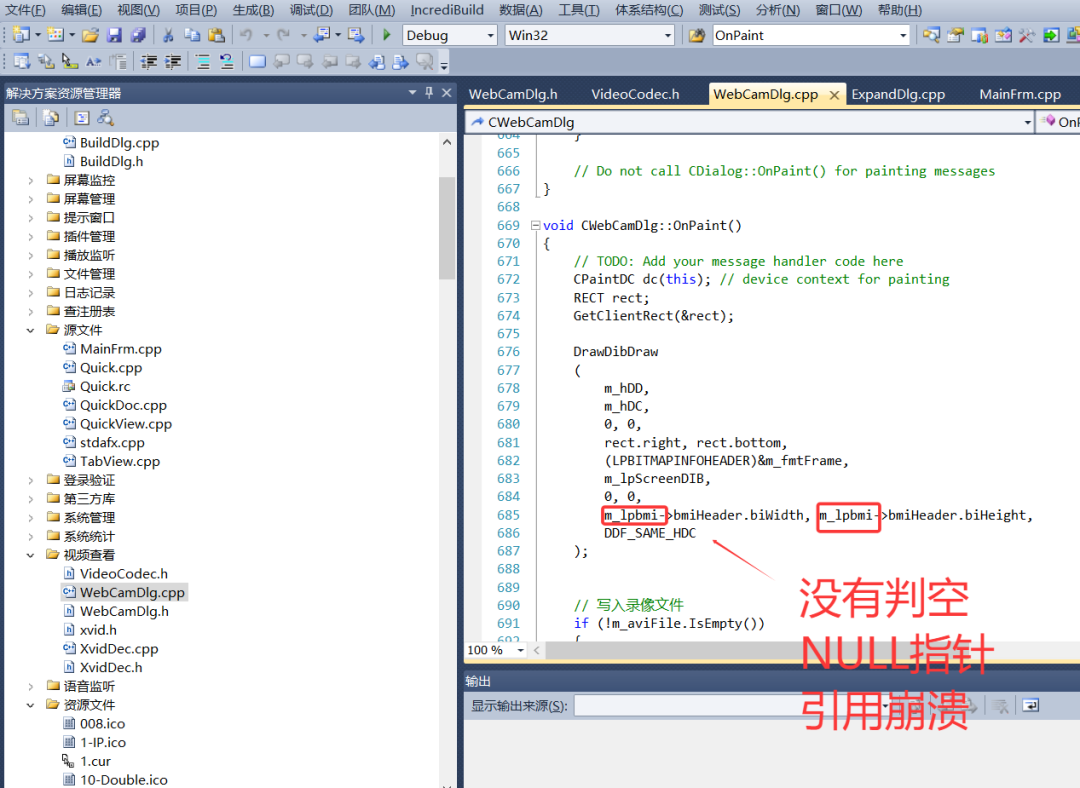Collapse the 源文件 folder
The width and height of the screenshot is (1080, 788).
click(30, 331)
